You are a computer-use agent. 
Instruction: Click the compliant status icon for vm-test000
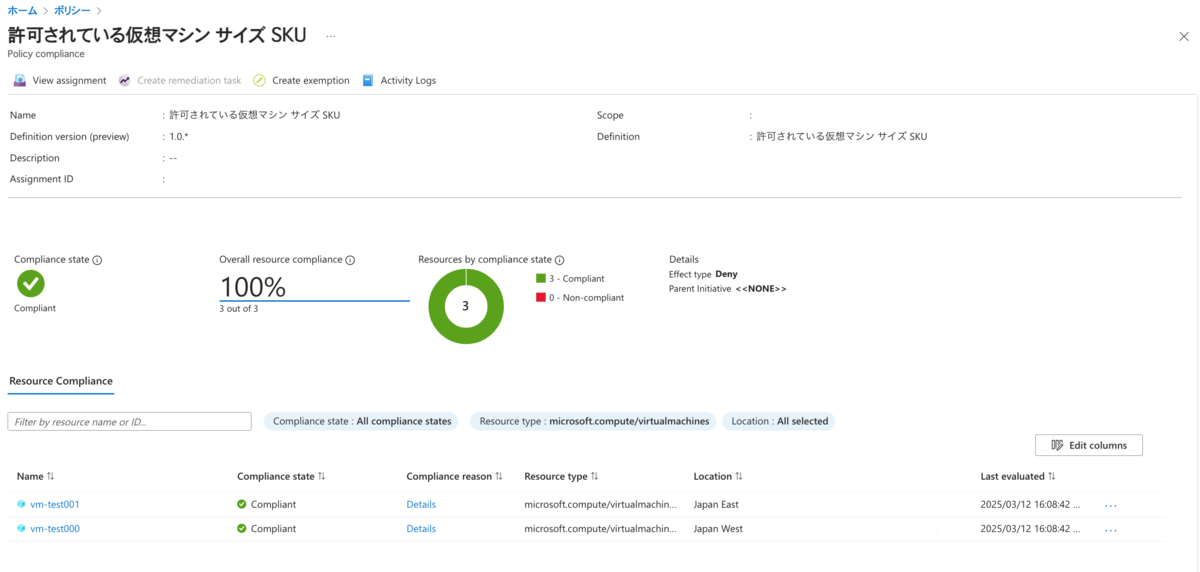[242, 529]
